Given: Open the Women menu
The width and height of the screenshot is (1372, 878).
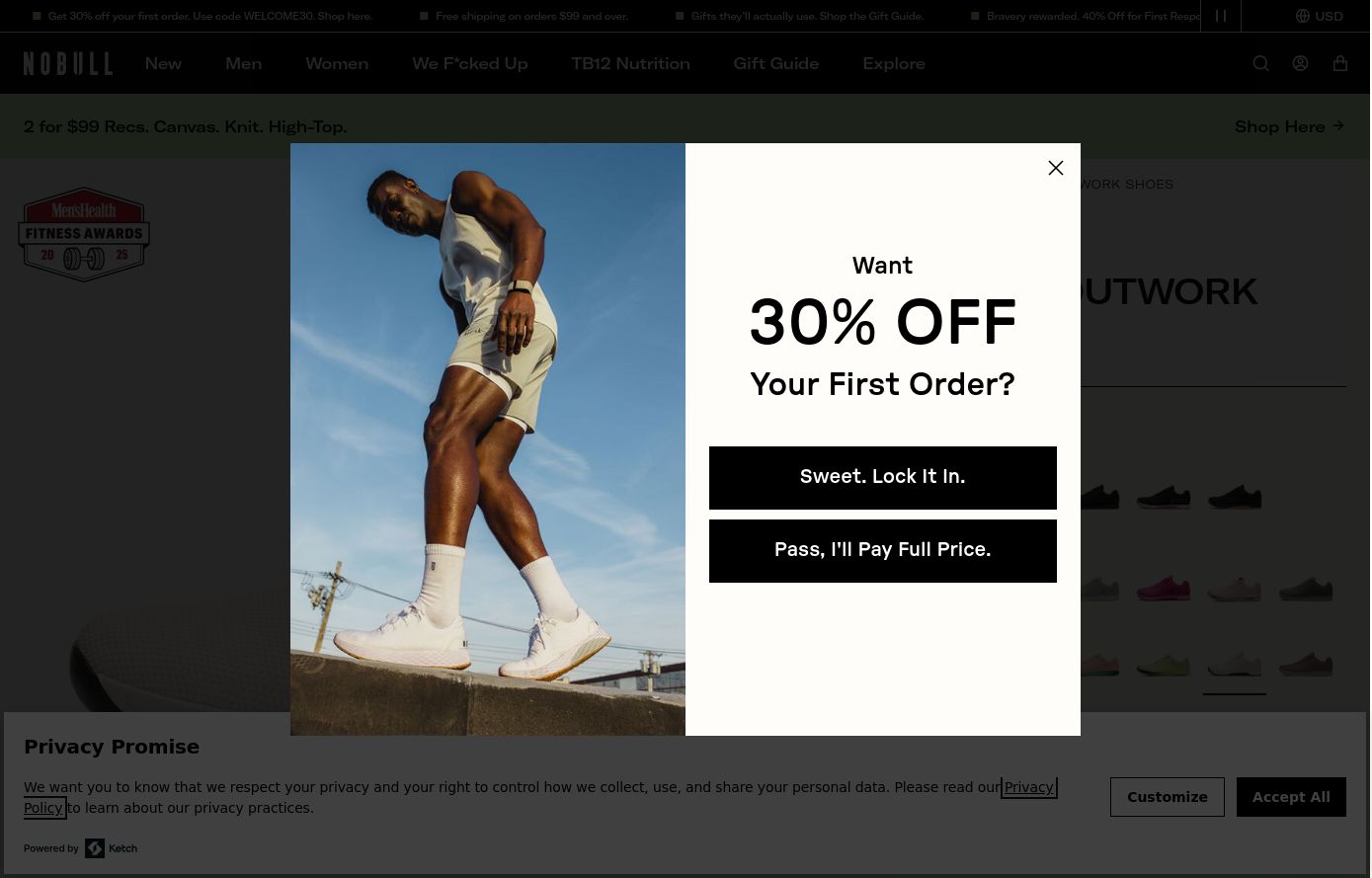Looking at the screenshot, I should point(337,63).
